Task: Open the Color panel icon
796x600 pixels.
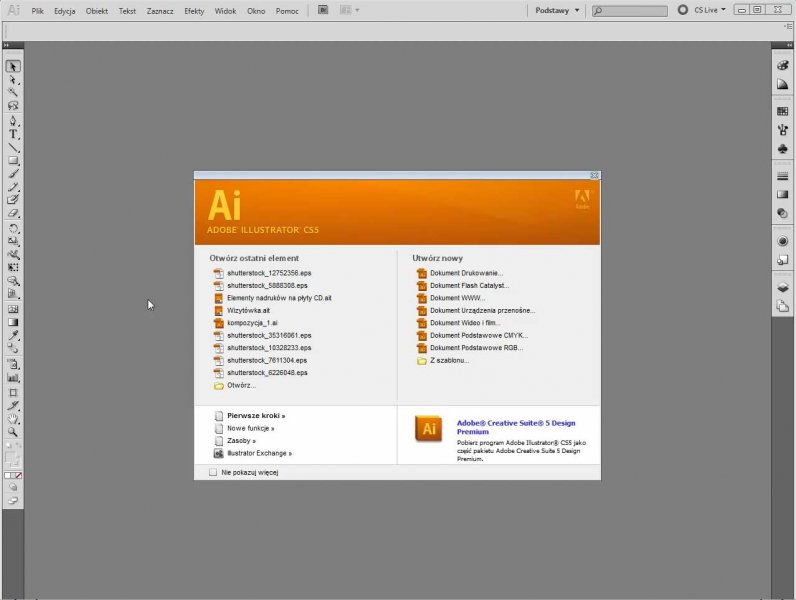Action: click(x=783, y=66)
